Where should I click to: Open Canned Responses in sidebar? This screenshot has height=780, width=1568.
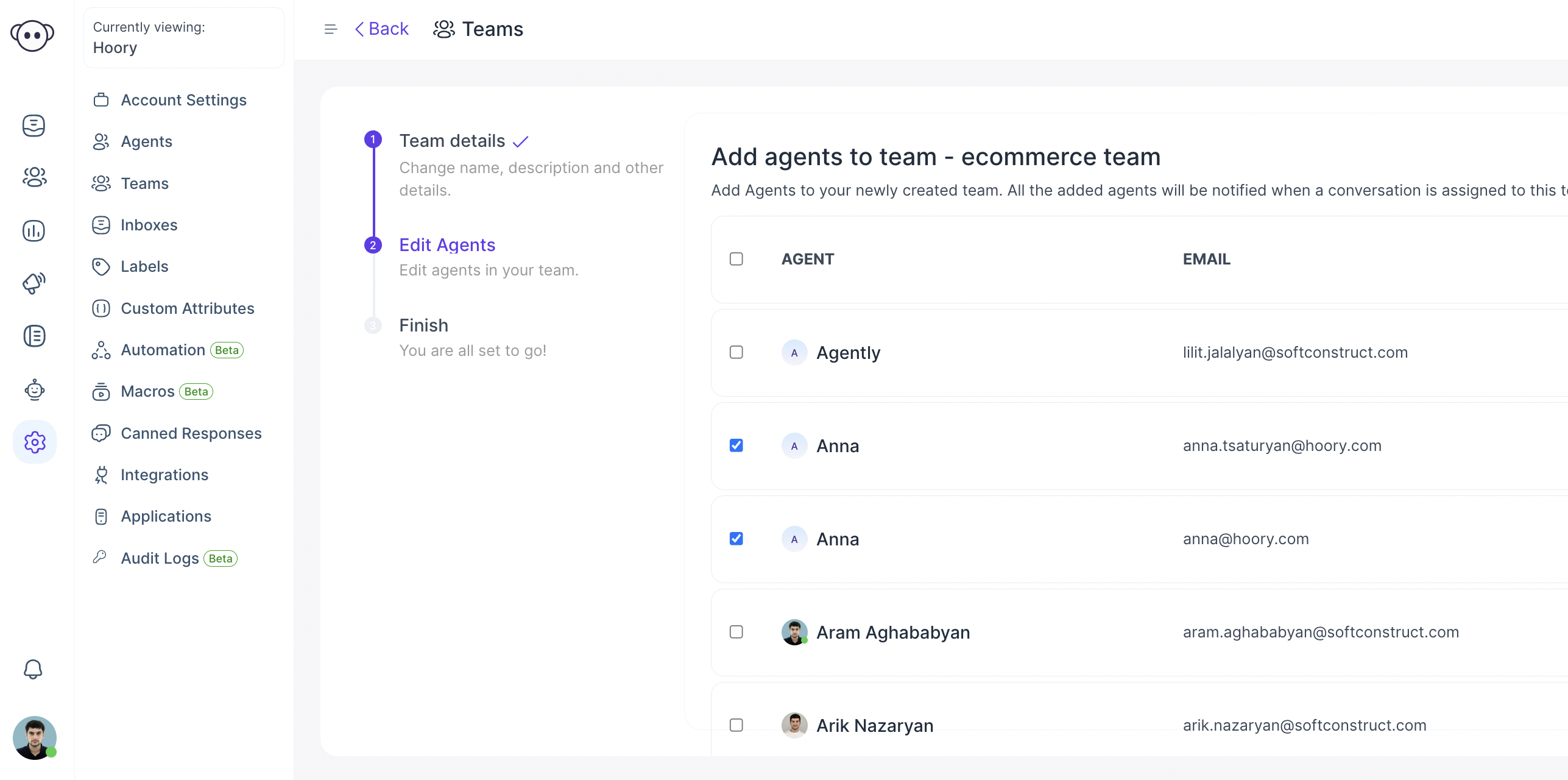[191, 432]
